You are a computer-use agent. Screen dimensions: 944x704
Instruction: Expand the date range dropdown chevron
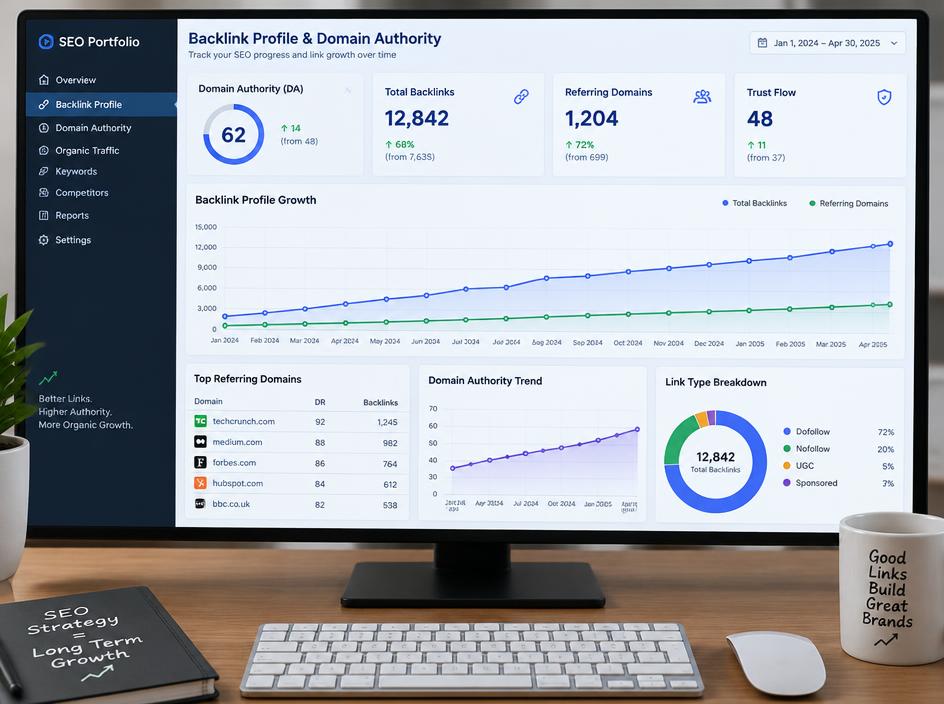pos(894,43)
